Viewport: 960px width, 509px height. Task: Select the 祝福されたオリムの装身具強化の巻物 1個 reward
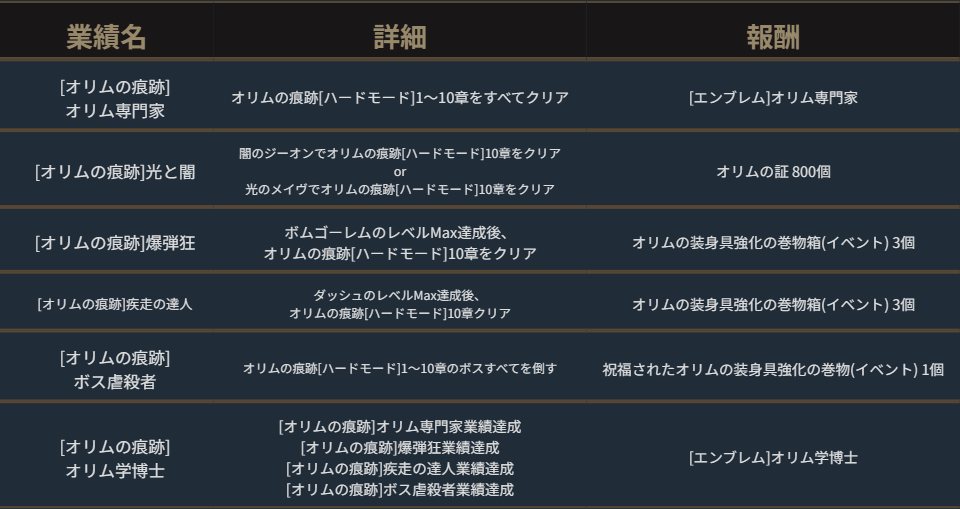[x=772, y=369]
